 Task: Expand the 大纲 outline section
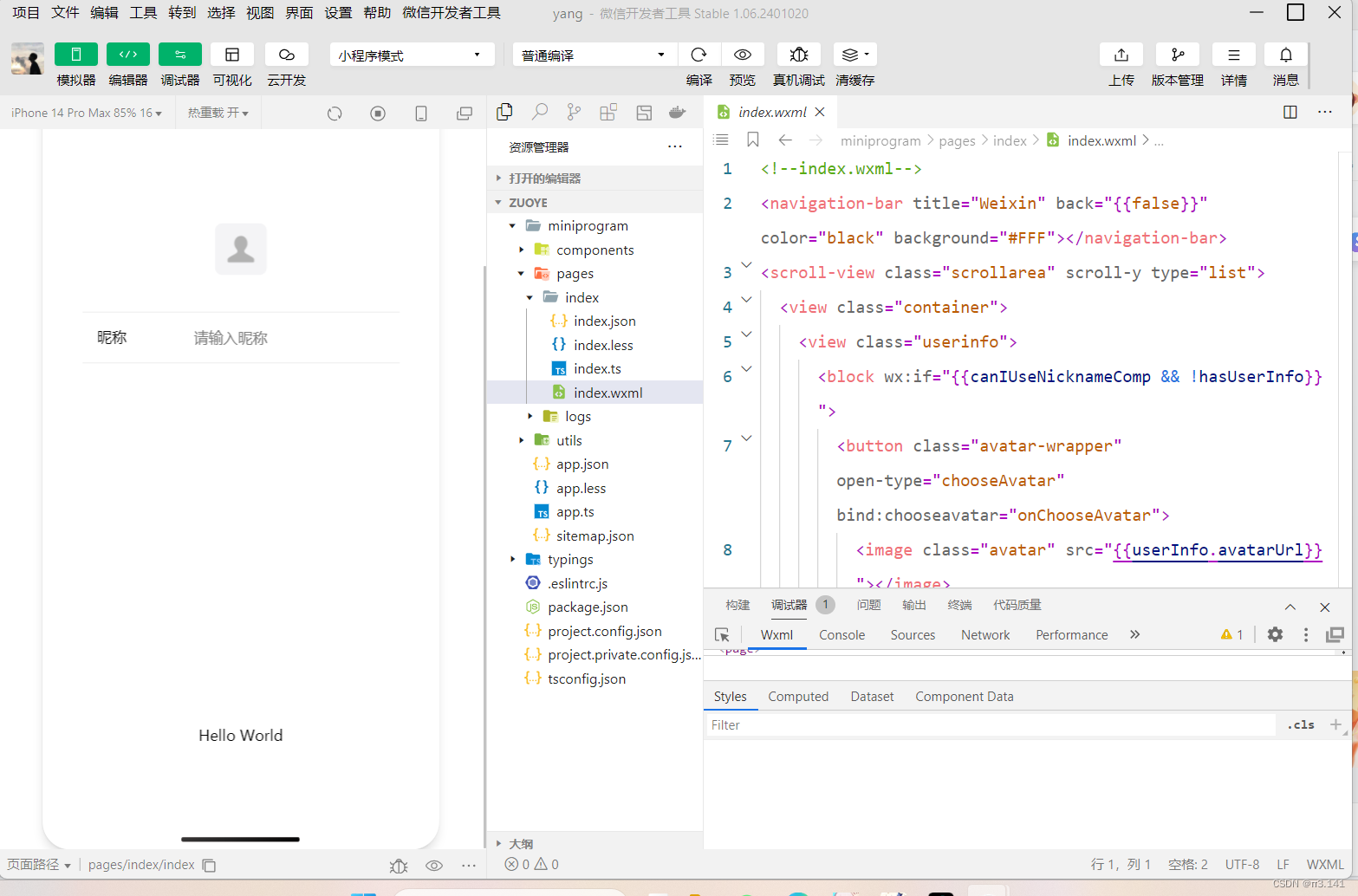(595, 843)
